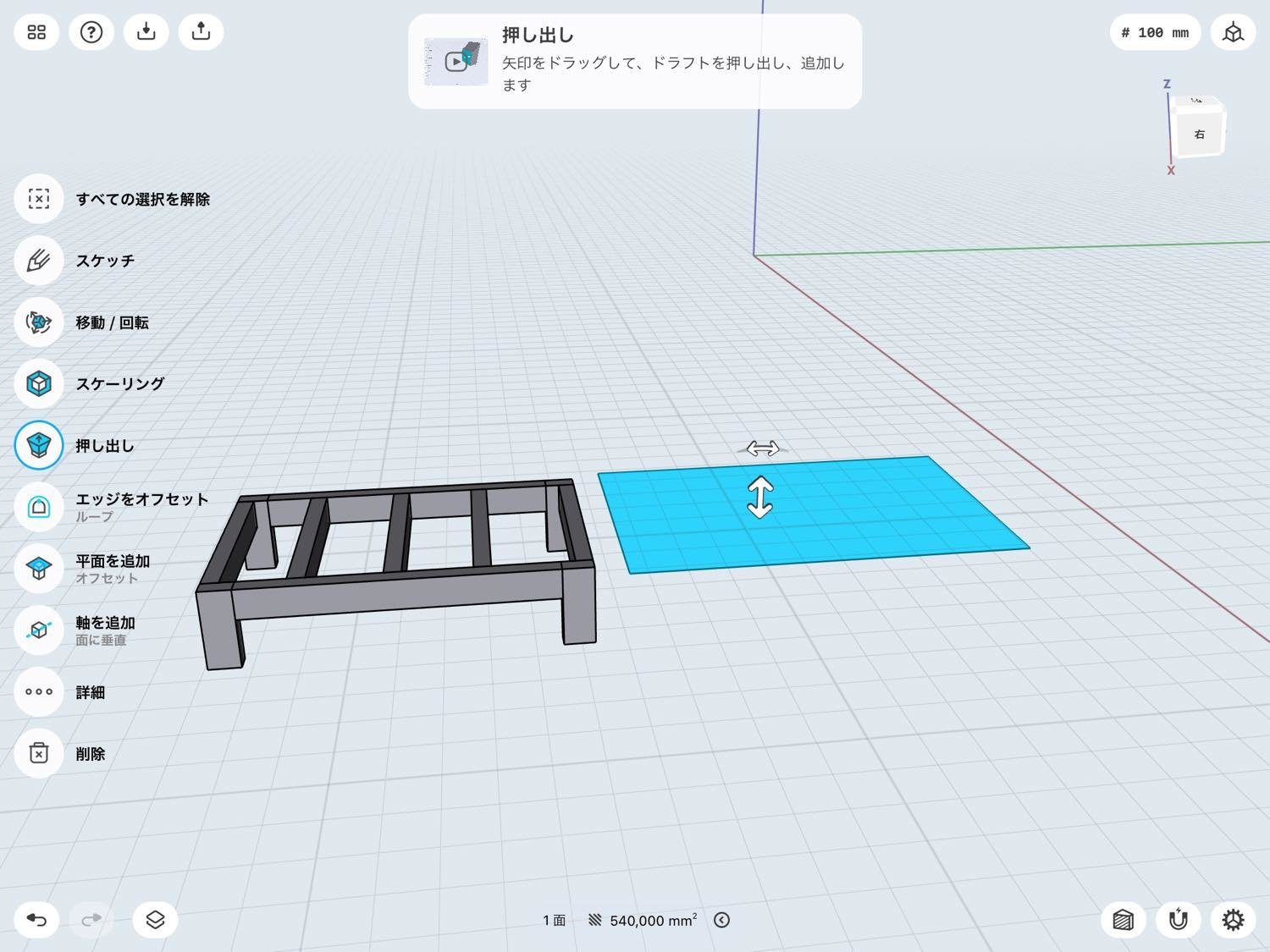Click the すべての選択を解除 label

(x=143, y=199)
